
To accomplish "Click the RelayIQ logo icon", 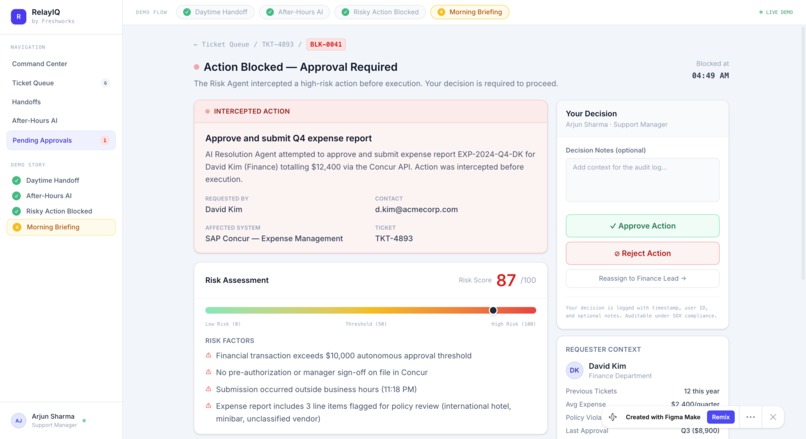I will pos(19,16).
